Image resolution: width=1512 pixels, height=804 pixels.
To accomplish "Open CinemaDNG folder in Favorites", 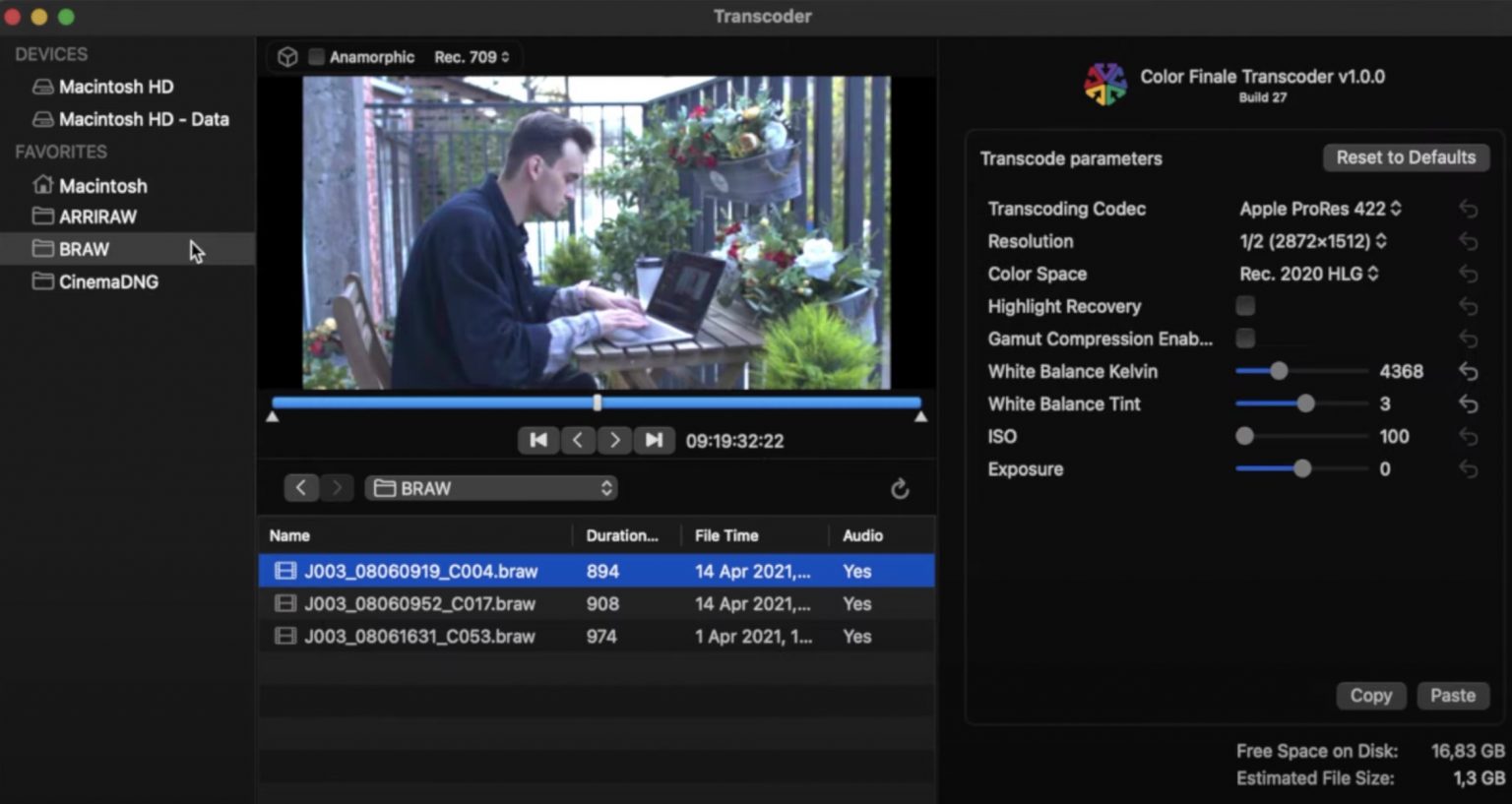I will click(x=107, y=282).
